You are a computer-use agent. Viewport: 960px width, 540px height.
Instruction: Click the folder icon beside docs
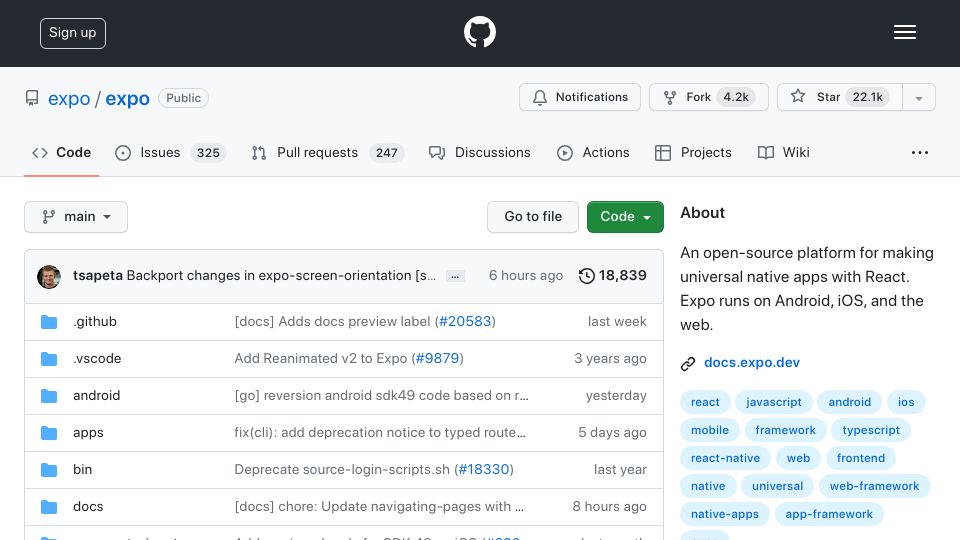(49, 507)
